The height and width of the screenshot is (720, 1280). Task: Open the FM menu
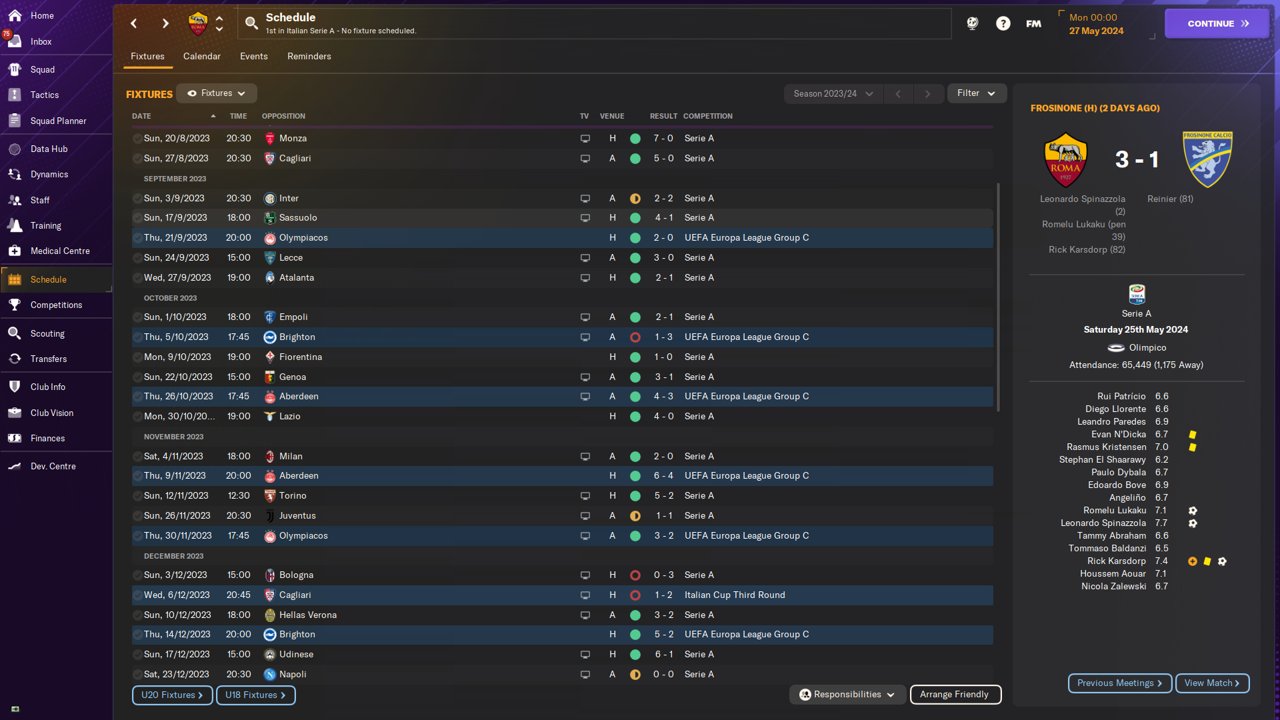1034,23
